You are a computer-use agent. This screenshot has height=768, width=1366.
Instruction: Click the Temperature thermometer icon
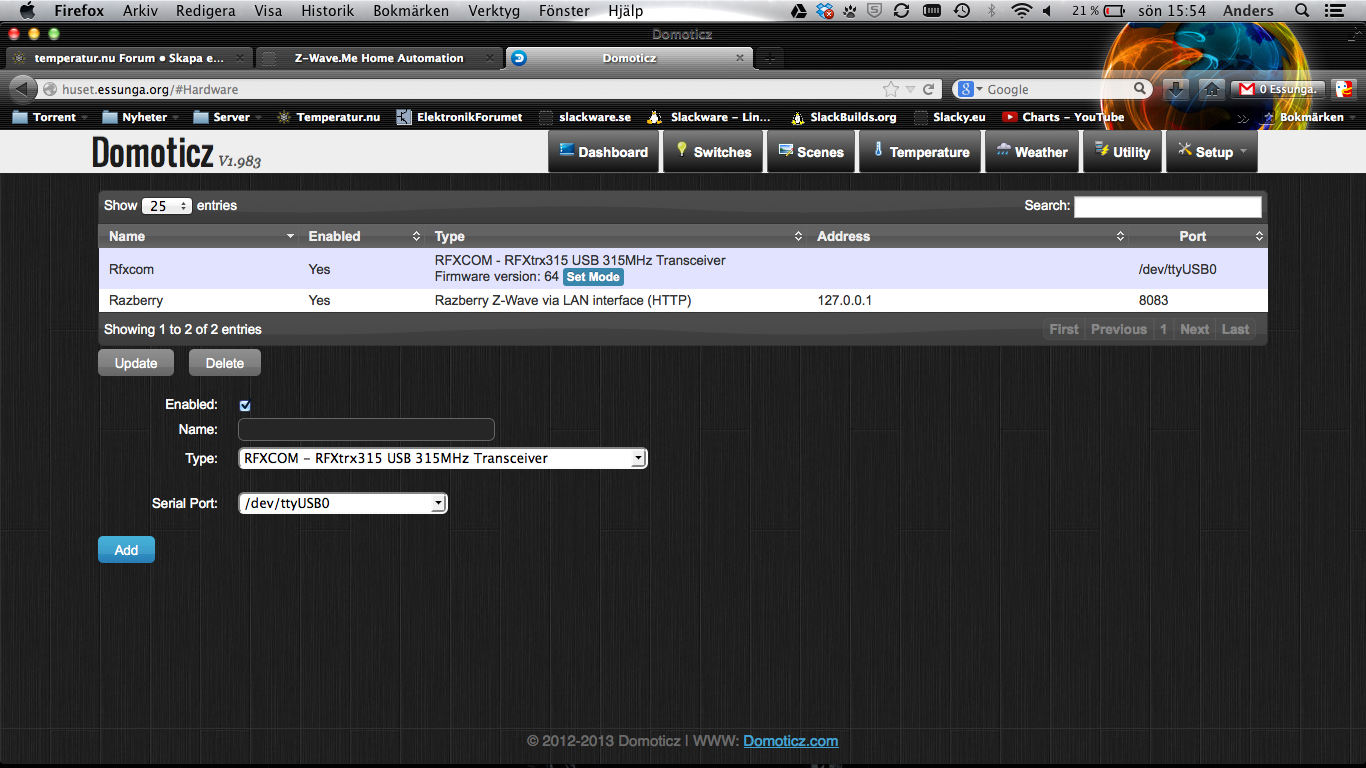(878, 151)
